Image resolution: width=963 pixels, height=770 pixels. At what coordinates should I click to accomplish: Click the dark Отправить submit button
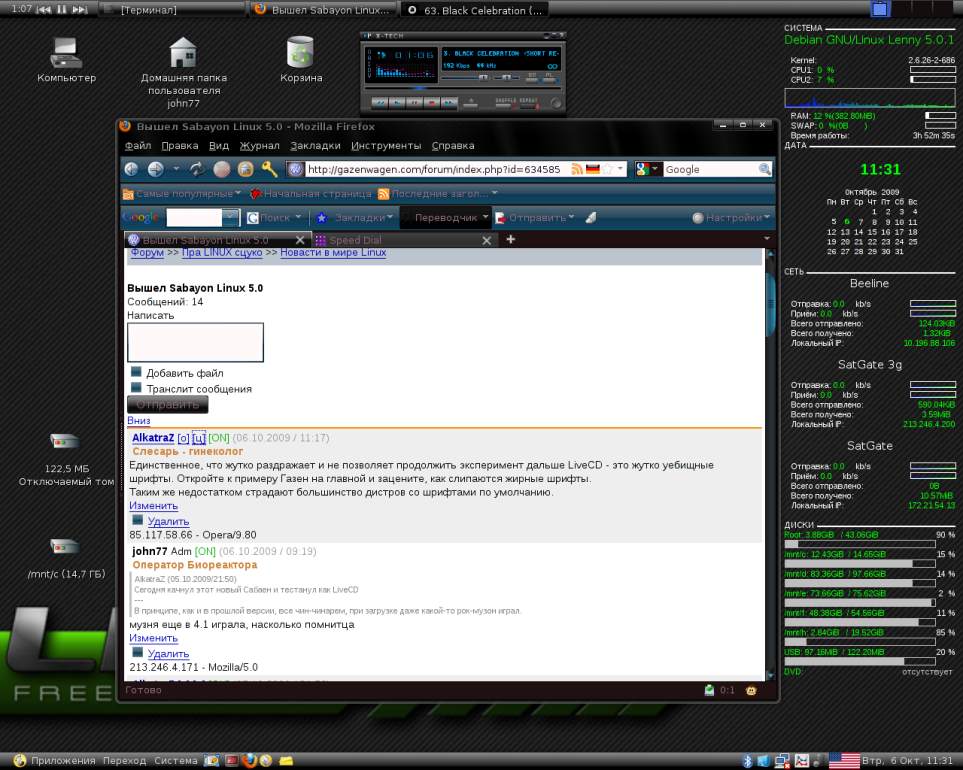tap(168, 405)
